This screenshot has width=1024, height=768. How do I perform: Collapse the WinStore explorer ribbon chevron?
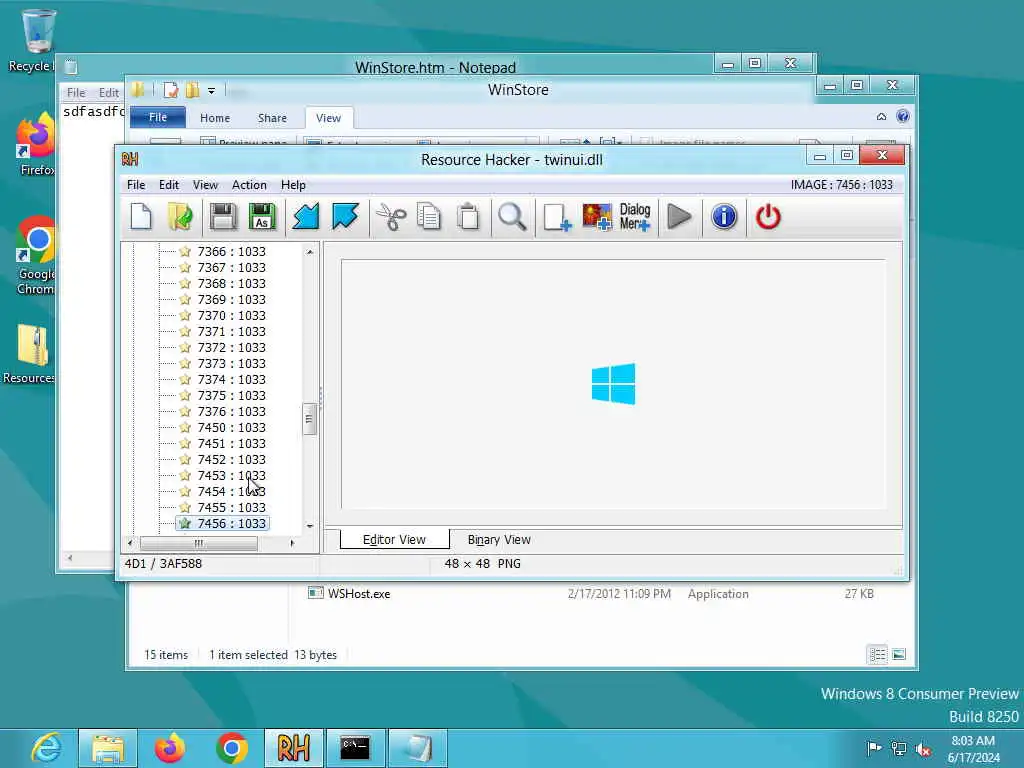click(881, 117)
